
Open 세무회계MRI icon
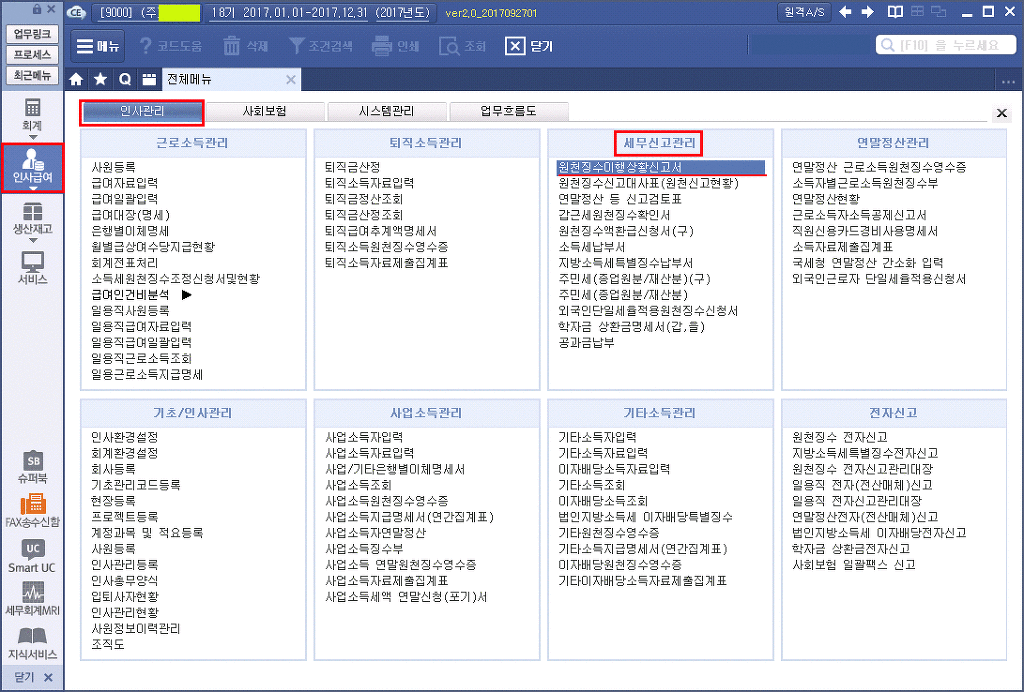pos(32,599)
